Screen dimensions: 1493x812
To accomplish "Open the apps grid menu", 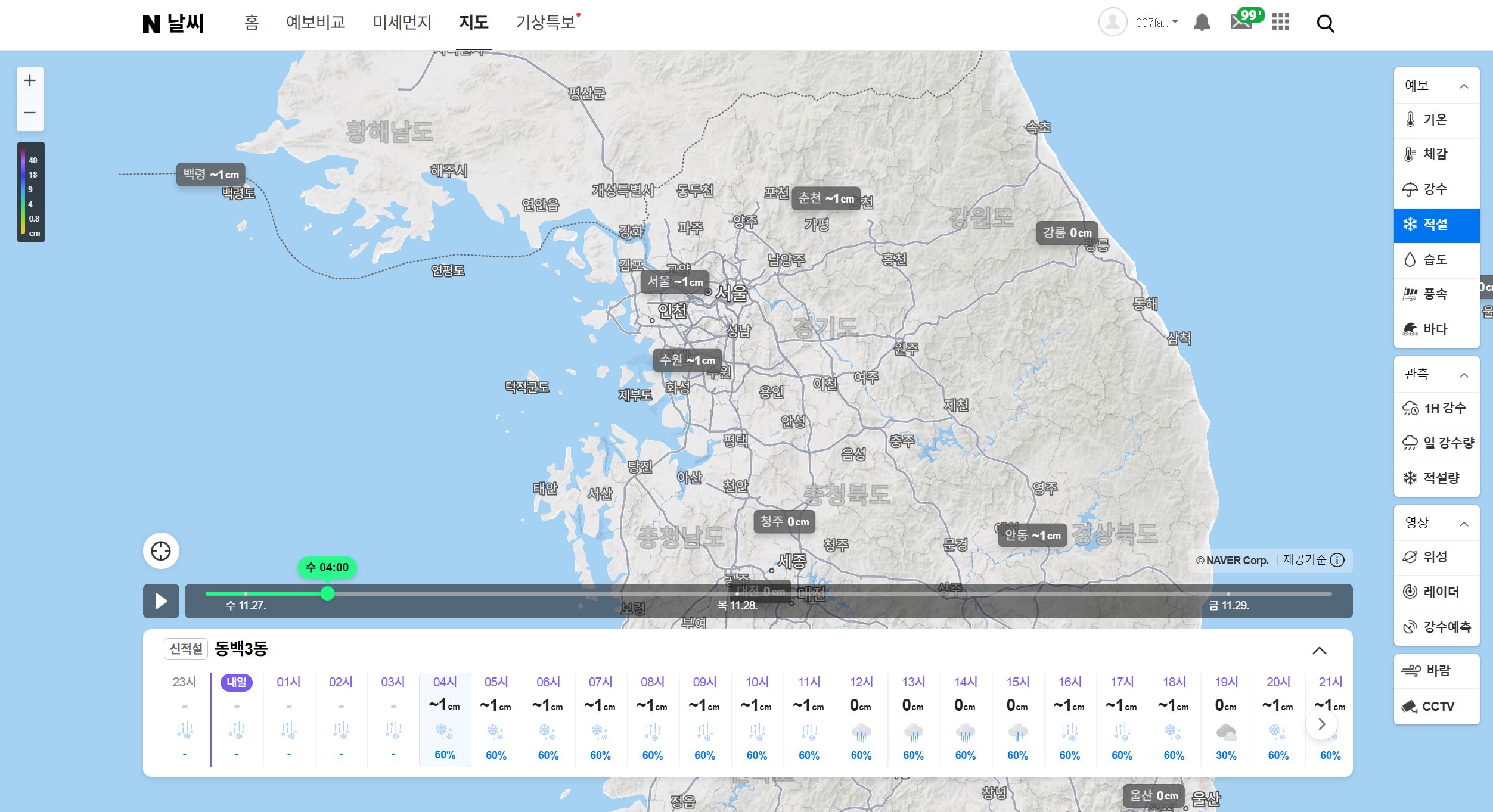I will 1280,23.
